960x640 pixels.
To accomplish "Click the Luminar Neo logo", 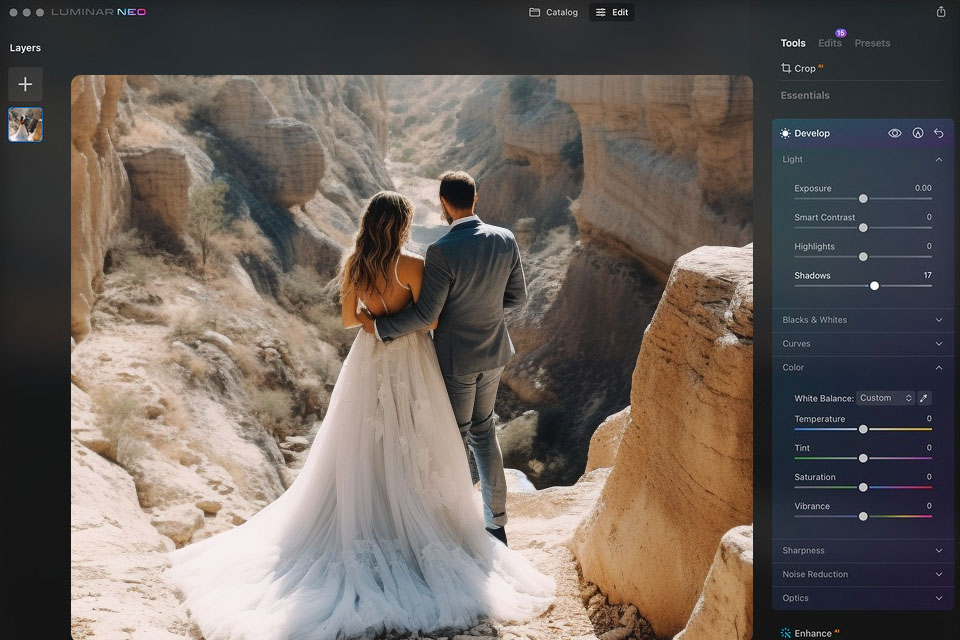I will pos(99,12).
